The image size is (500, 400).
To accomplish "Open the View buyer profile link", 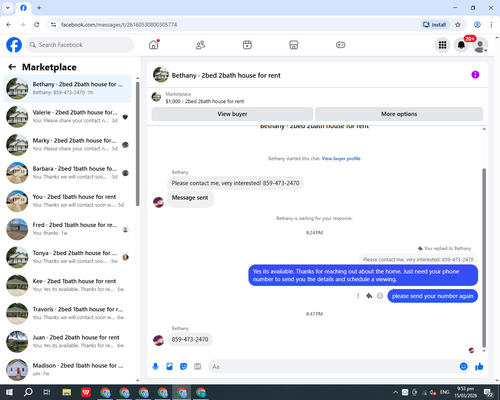I will [341, 159].
